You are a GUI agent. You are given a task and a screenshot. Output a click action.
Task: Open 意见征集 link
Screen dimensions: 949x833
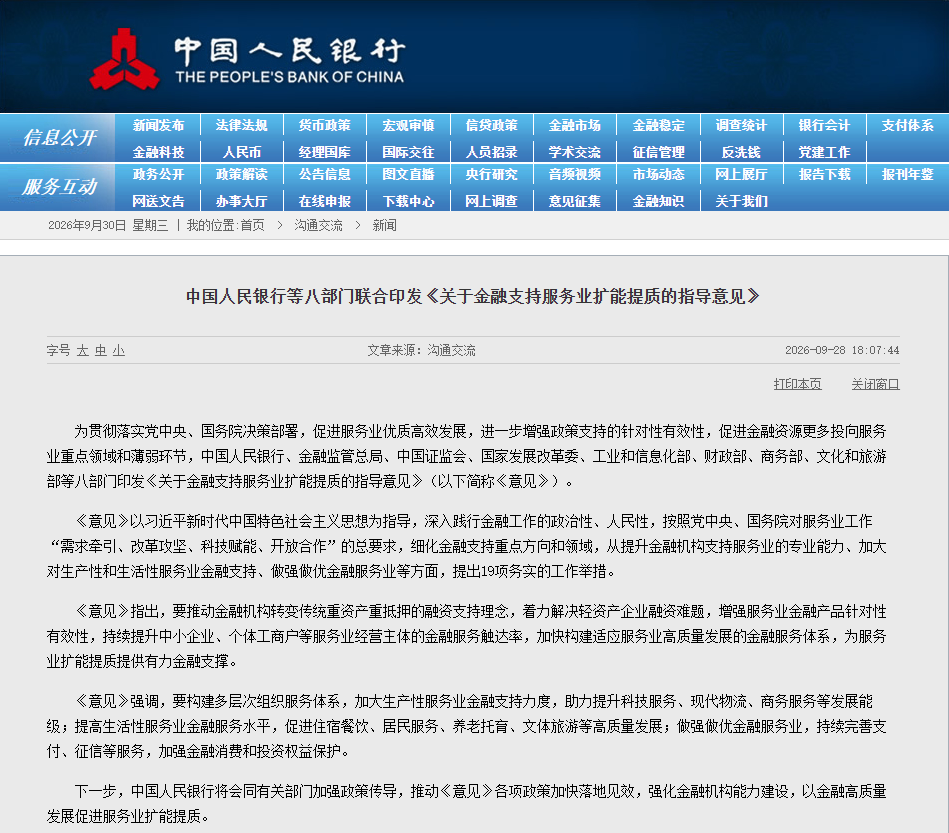[x=574, y=201]
